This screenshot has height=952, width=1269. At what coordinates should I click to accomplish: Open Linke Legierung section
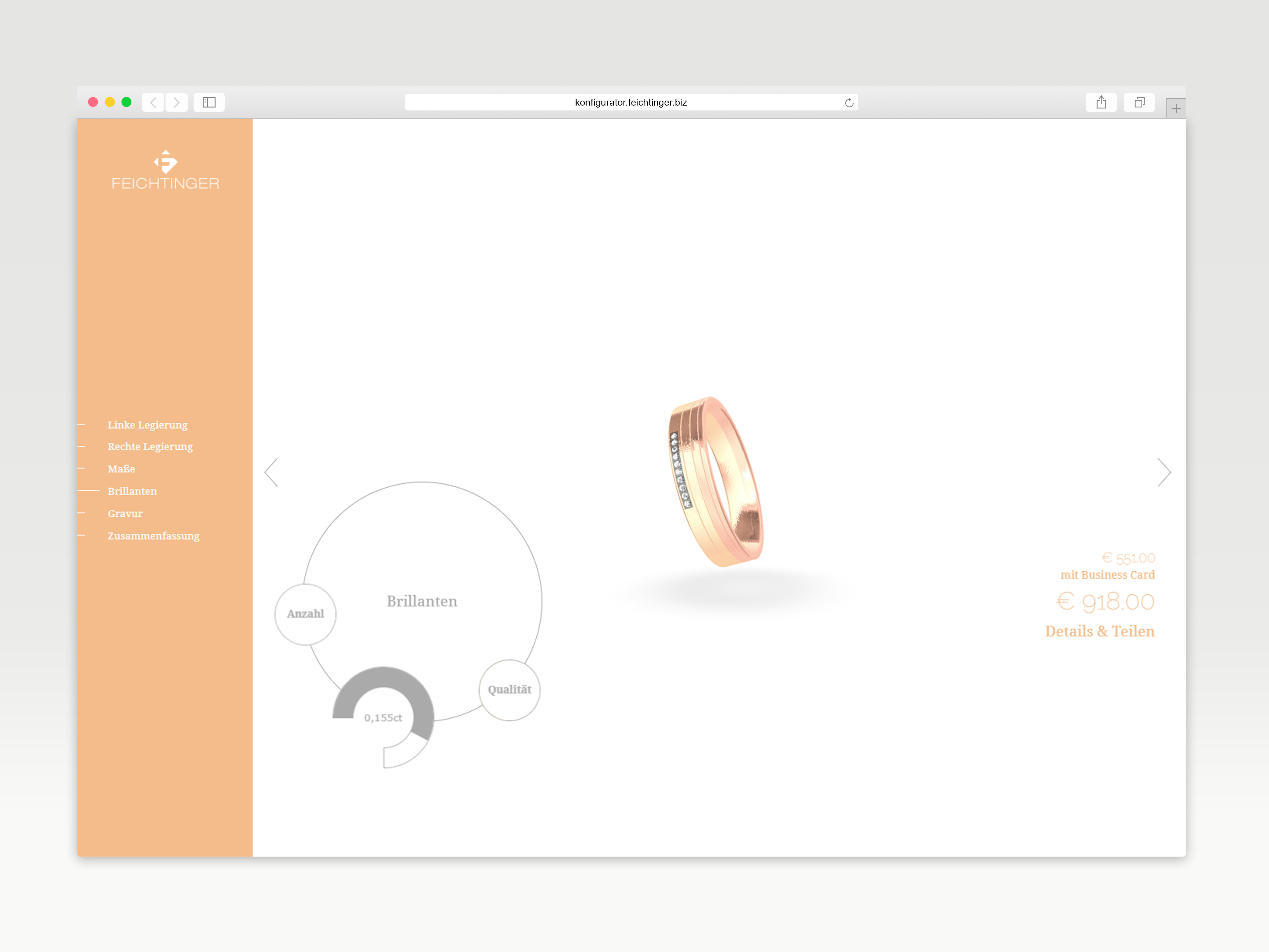147,425
